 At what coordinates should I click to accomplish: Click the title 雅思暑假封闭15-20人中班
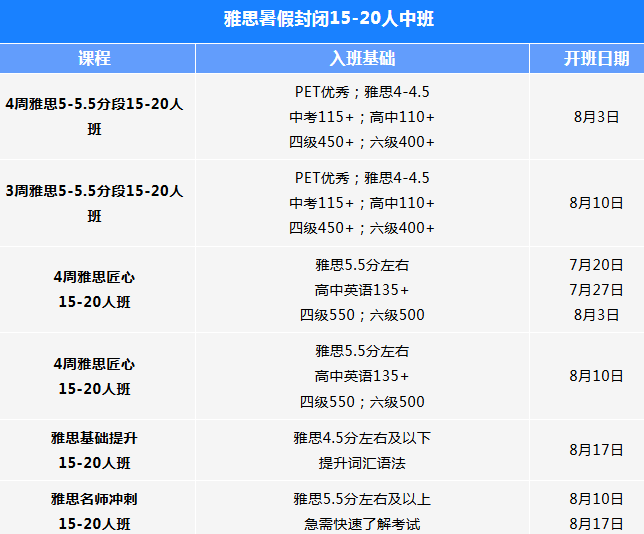329,19
